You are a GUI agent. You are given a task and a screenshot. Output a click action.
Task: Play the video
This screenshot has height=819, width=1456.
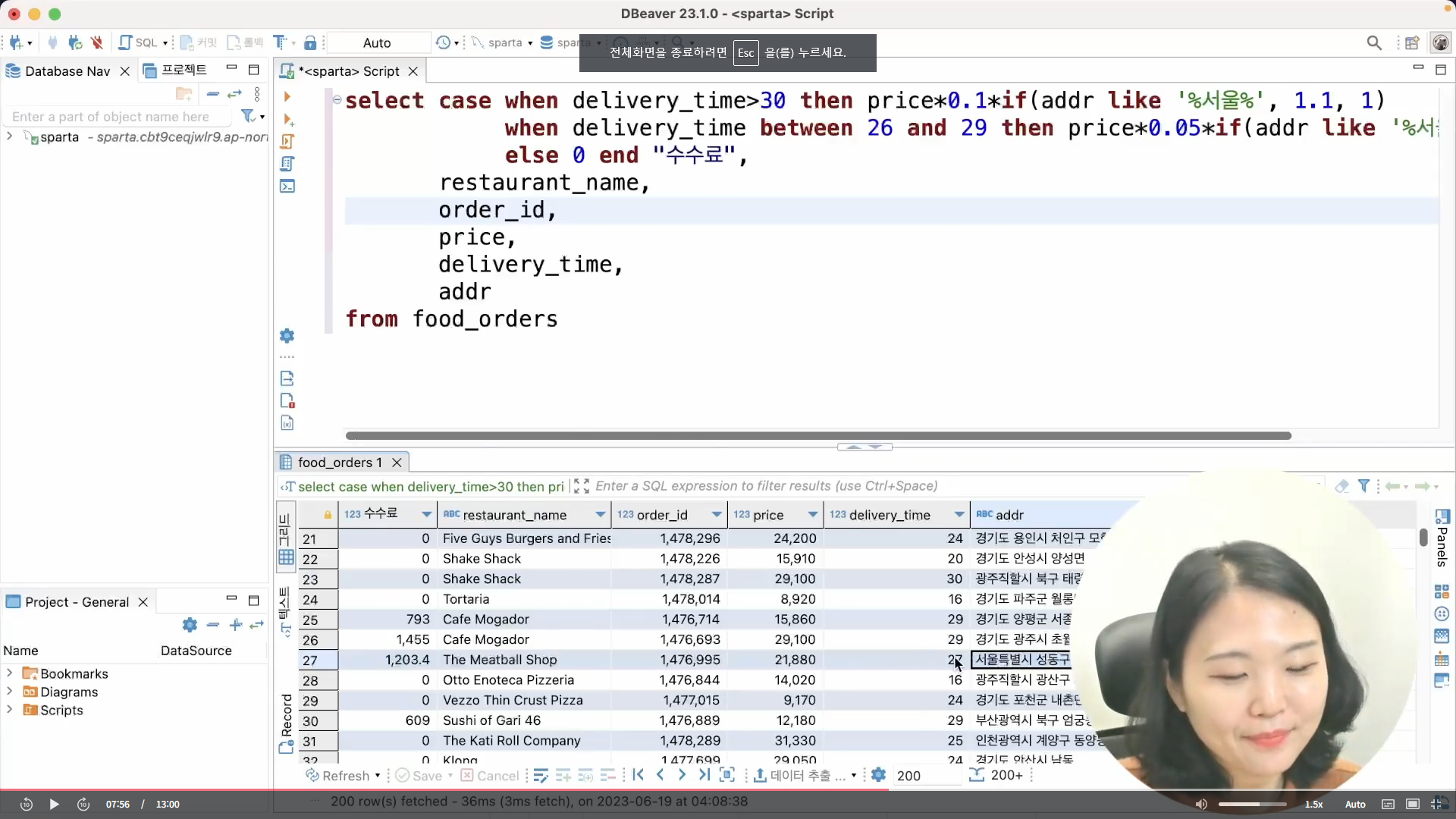[x=54, y=805]
